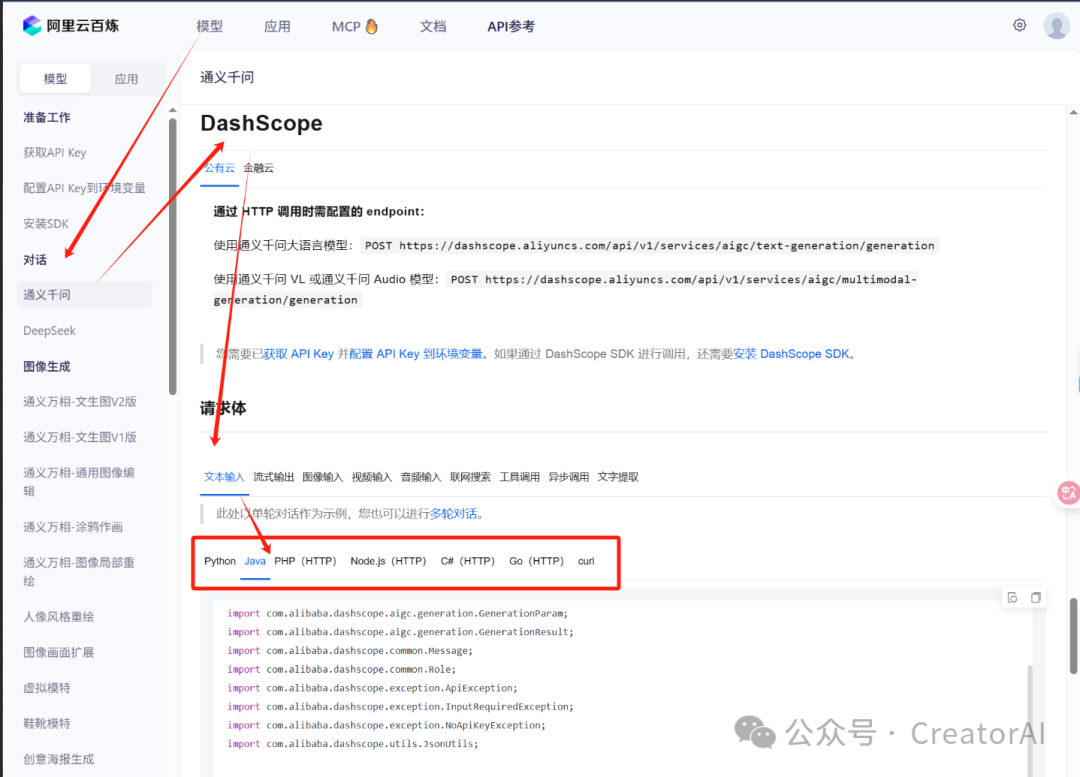This screenshot has height=777, width=1080.
Task: Switch code sample to Node.js (HTTP)
Action: coord(388,561)
